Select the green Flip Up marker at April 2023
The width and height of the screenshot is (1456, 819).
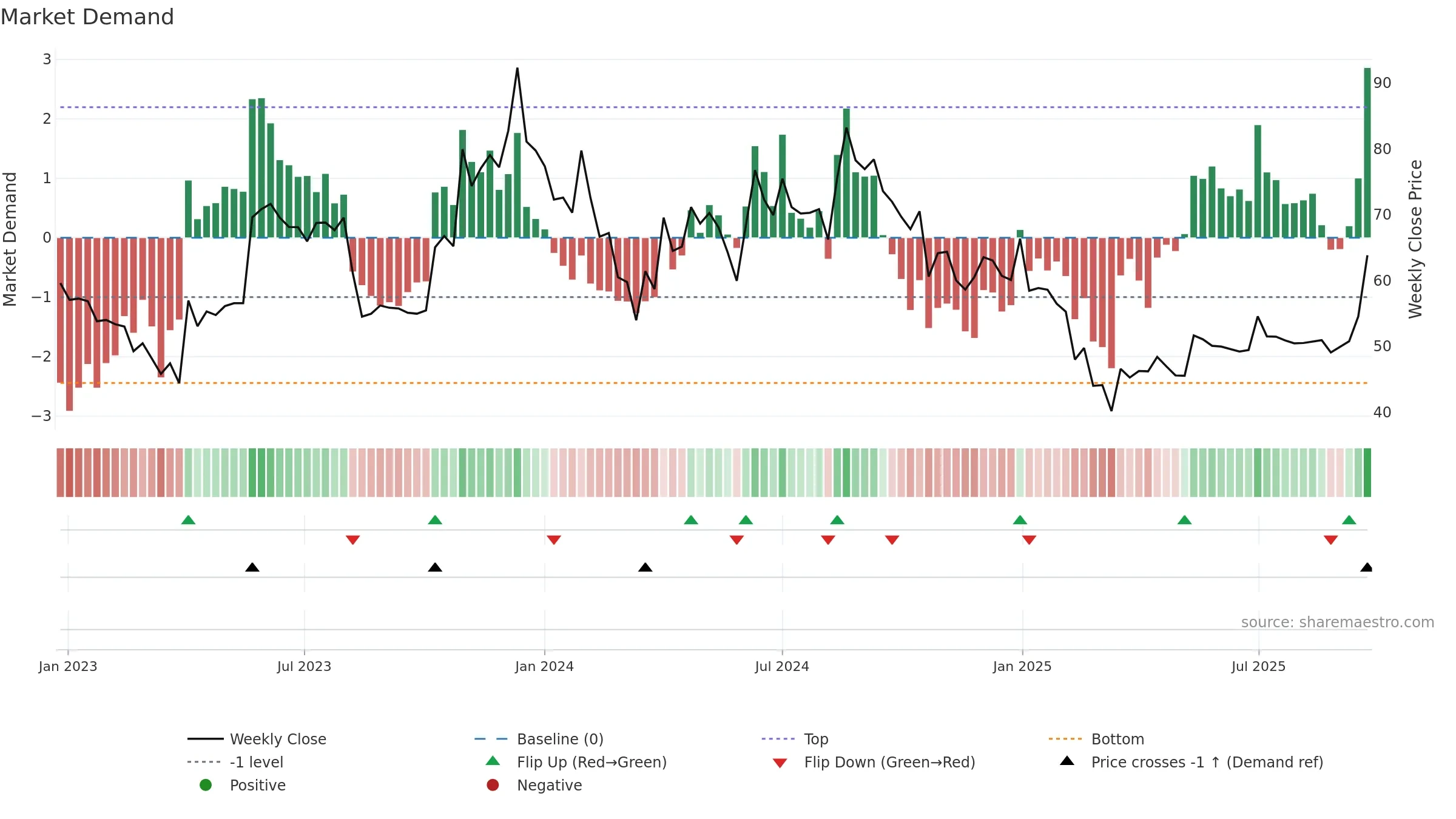189,520
